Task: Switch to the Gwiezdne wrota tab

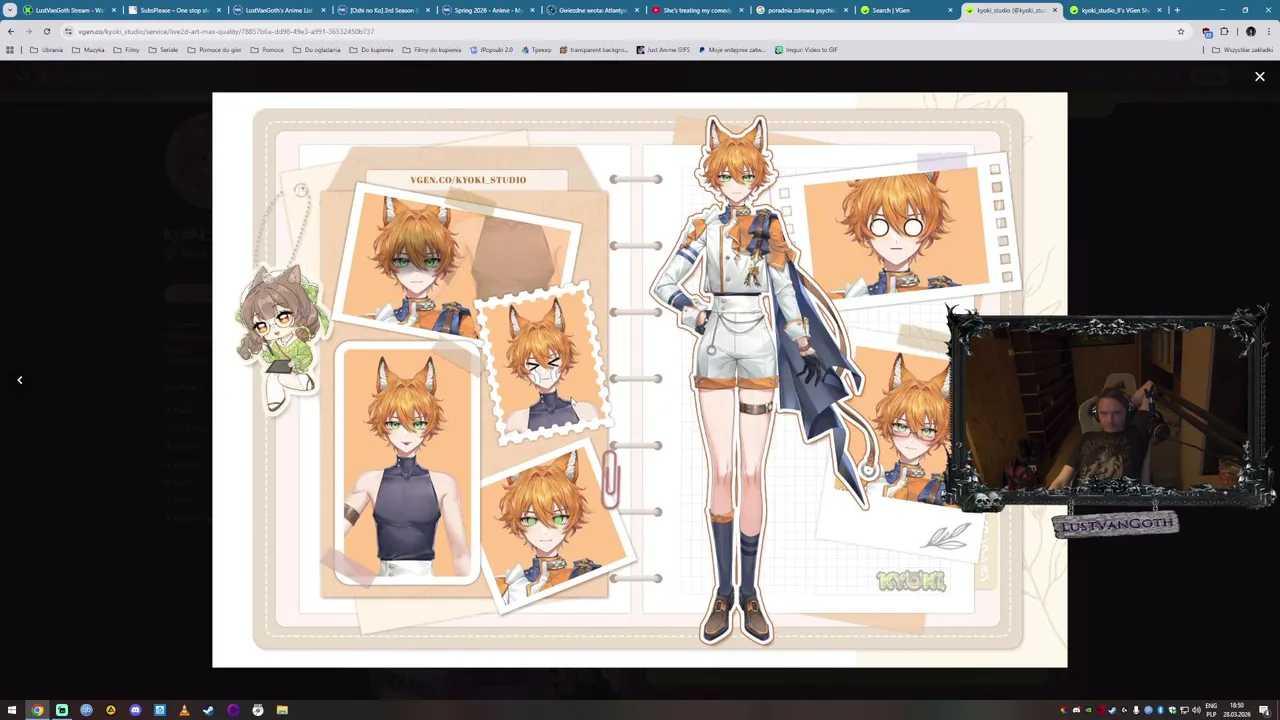Action: [593, 10]
